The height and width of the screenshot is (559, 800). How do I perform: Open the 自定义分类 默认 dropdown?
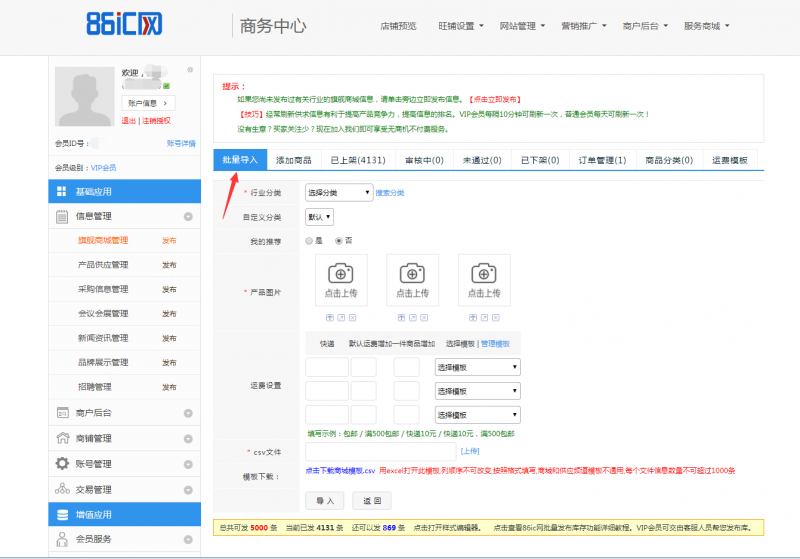click(x=319, y=217)
